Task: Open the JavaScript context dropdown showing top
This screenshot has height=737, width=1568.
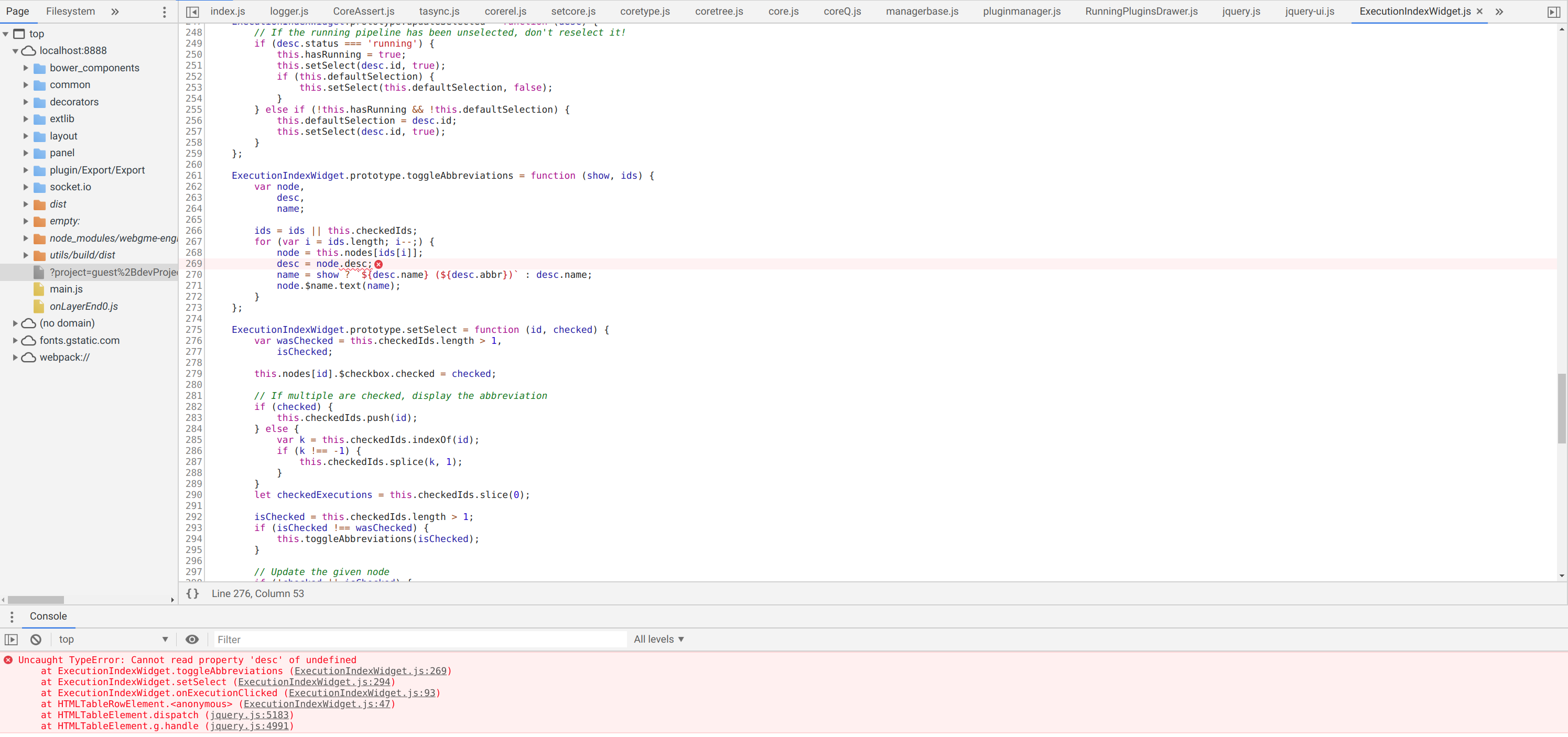Action: (113, 639)
